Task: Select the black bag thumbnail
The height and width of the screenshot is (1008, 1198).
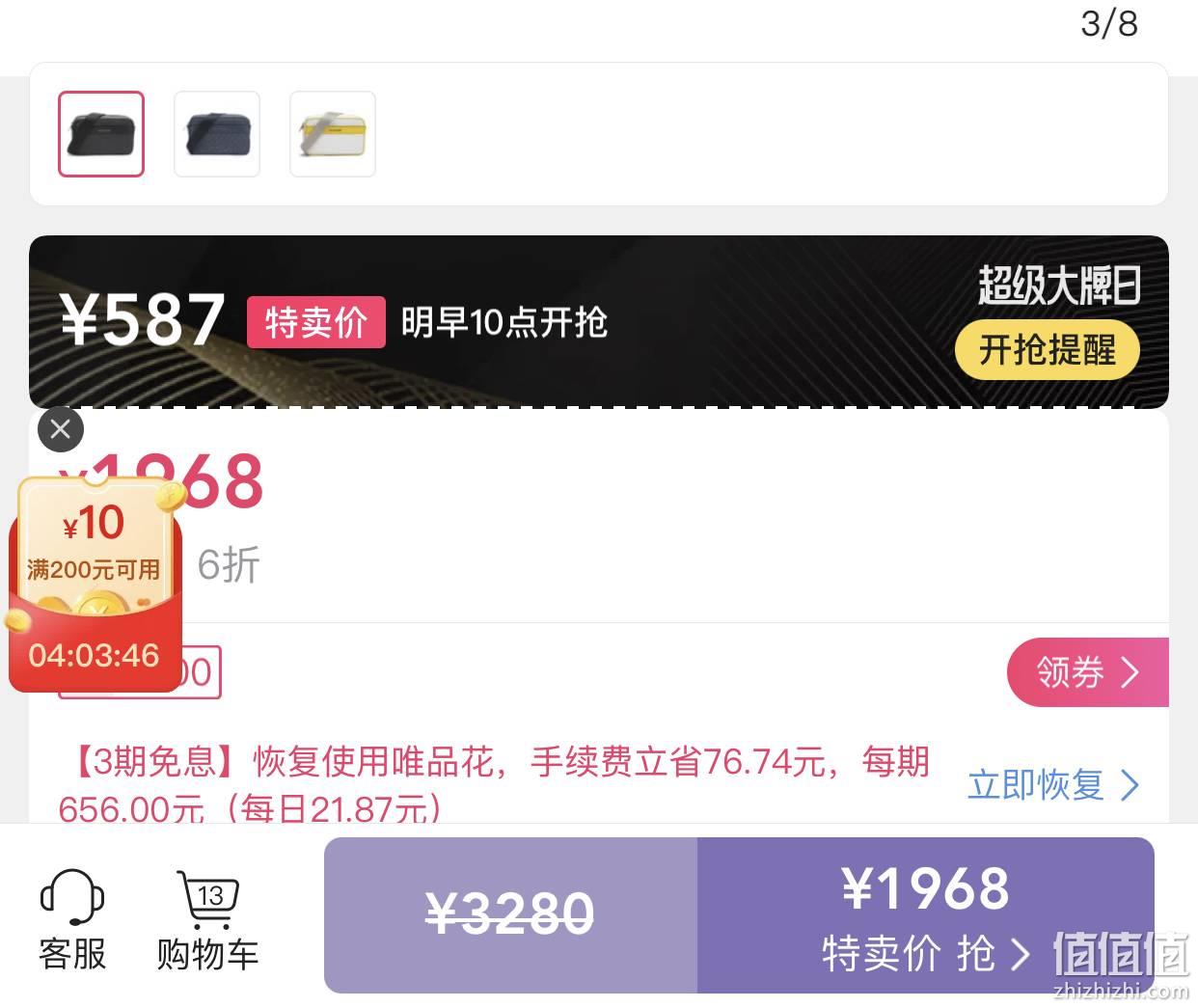Action: tap(101, 134)
